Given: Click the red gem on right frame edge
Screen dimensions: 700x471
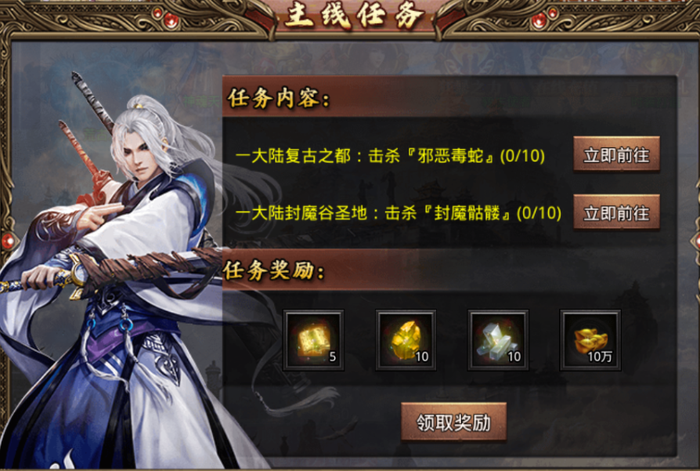Looking at the screenshot, I should [x=696, y=241].
